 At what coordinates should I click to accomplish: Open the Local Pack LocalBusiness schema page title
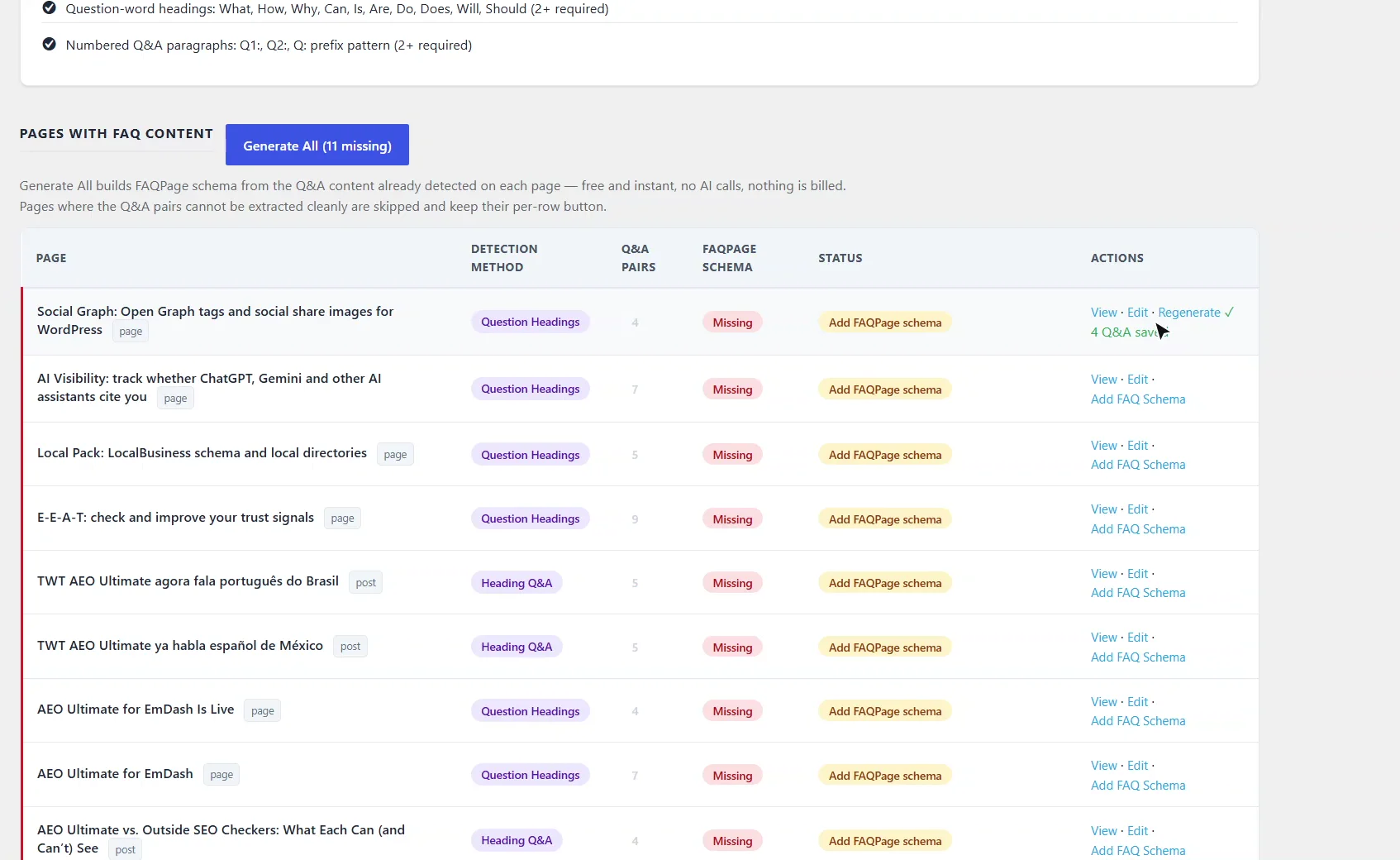click(x=202, y=452)
